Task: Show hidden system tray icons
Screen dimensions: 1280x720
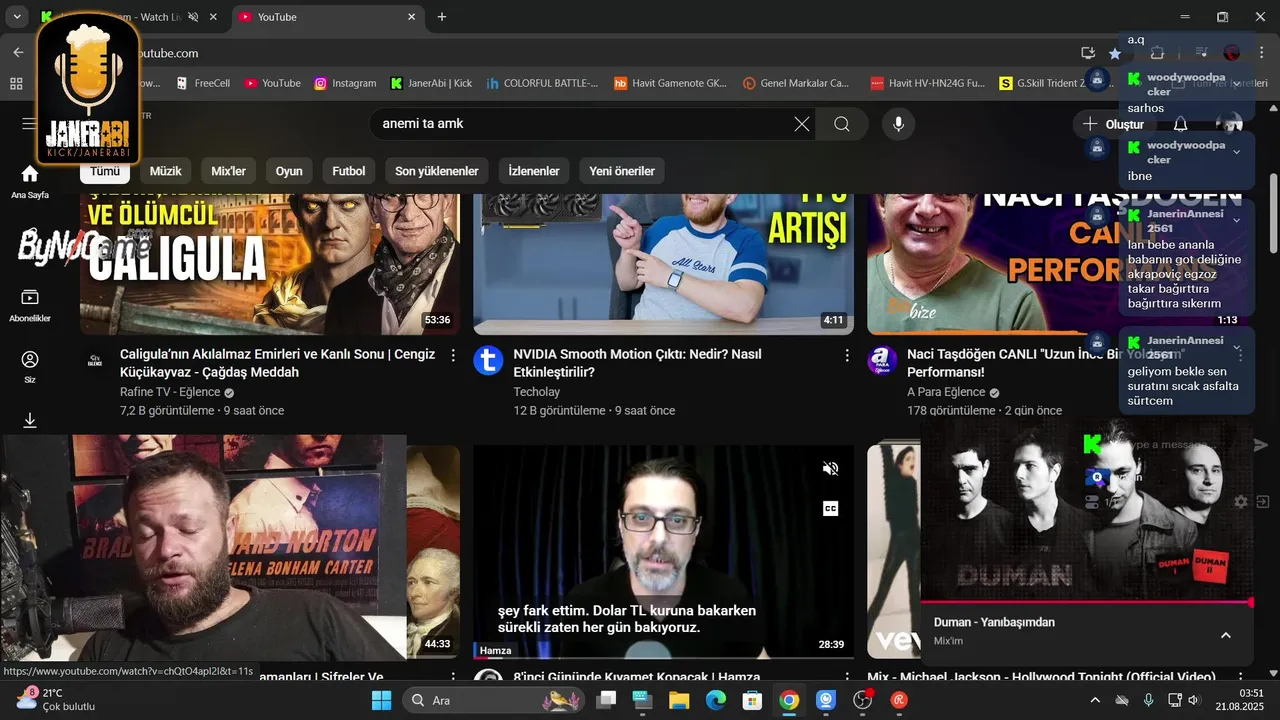Action: [x=1095, y=700]
